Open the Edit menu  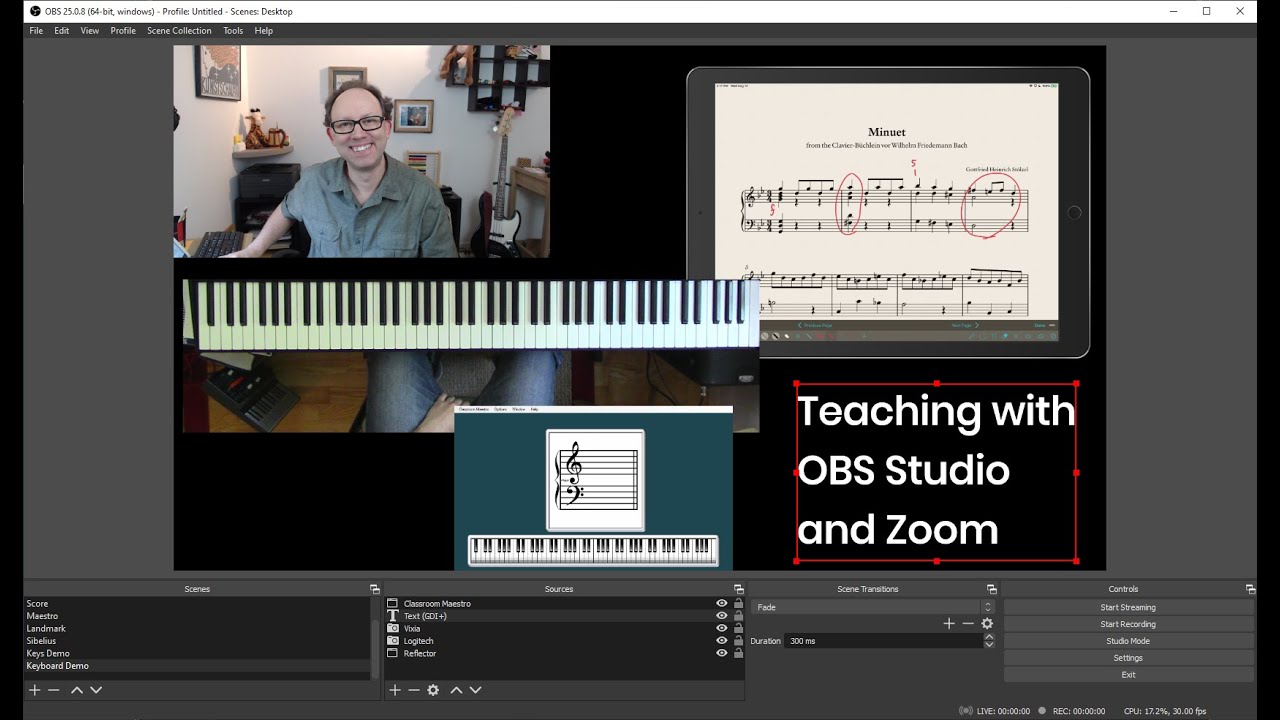point(62,31)
